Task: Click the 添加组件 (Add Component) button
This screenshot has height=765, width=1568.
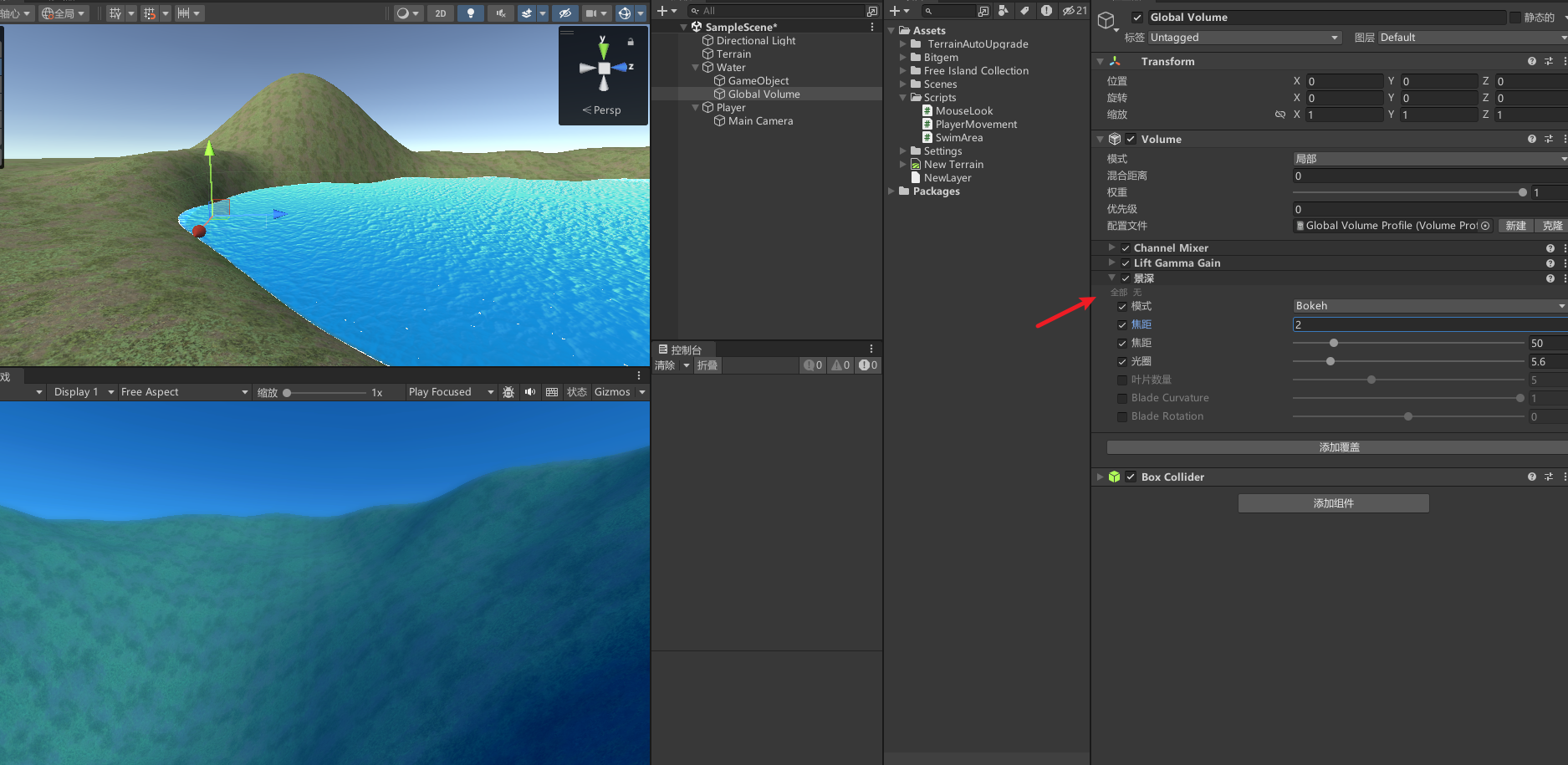Action: point(1333,503)
